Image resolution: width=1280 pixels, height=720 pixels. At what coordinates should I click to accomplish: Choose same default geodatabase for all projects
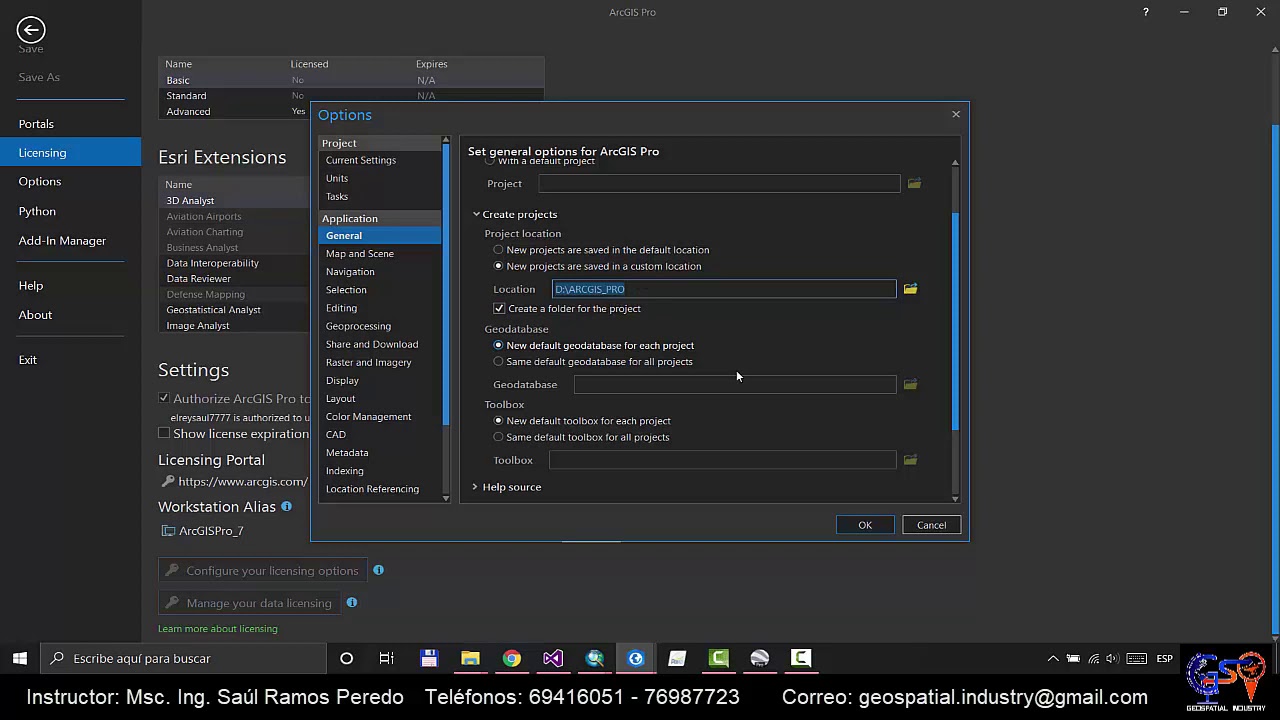click(499, 361)
